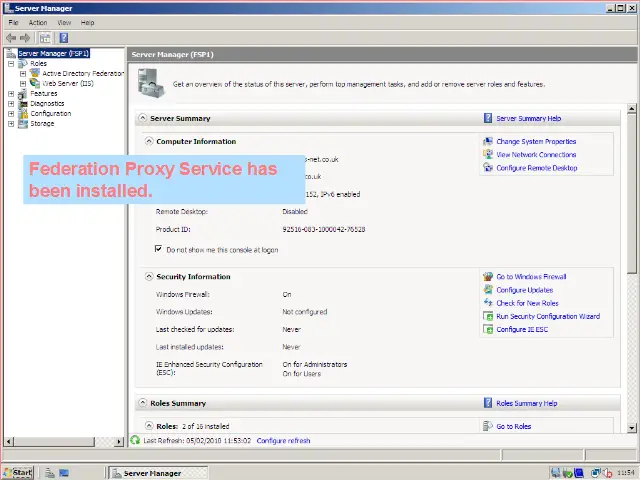Open the Server Summary Help link
This screenshot has height=480, width=640.
pos(529,118)
